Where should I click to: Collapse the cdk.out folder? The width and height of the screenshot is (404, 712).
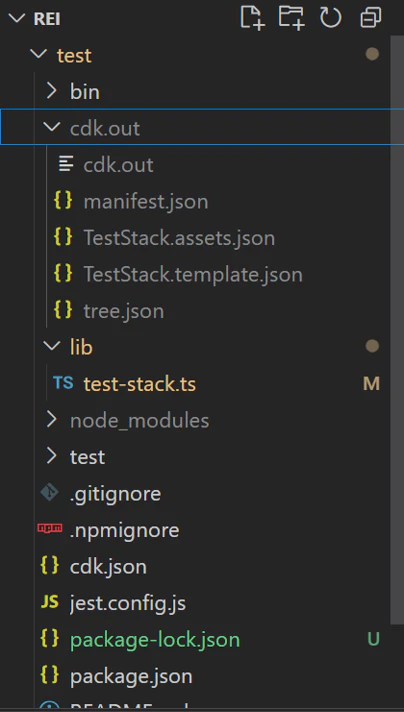[51, 128]
